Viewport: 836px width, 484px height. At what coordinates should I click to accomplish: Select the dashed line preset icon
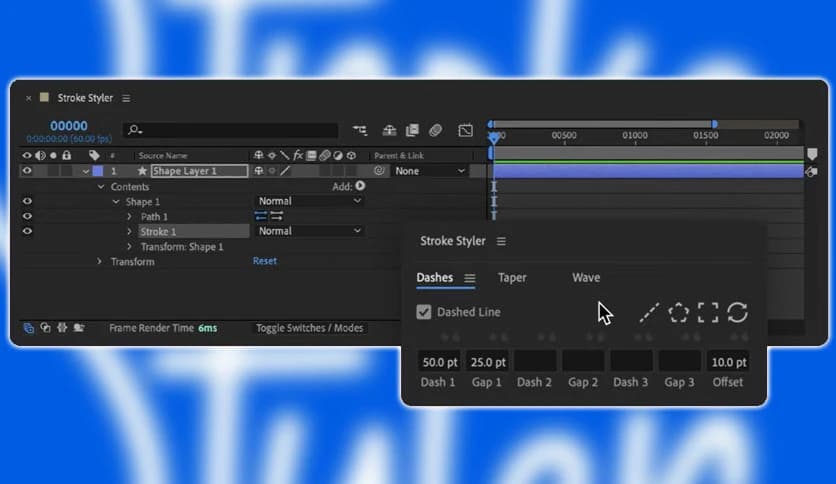pyautogui.click(x=649, y=312)
